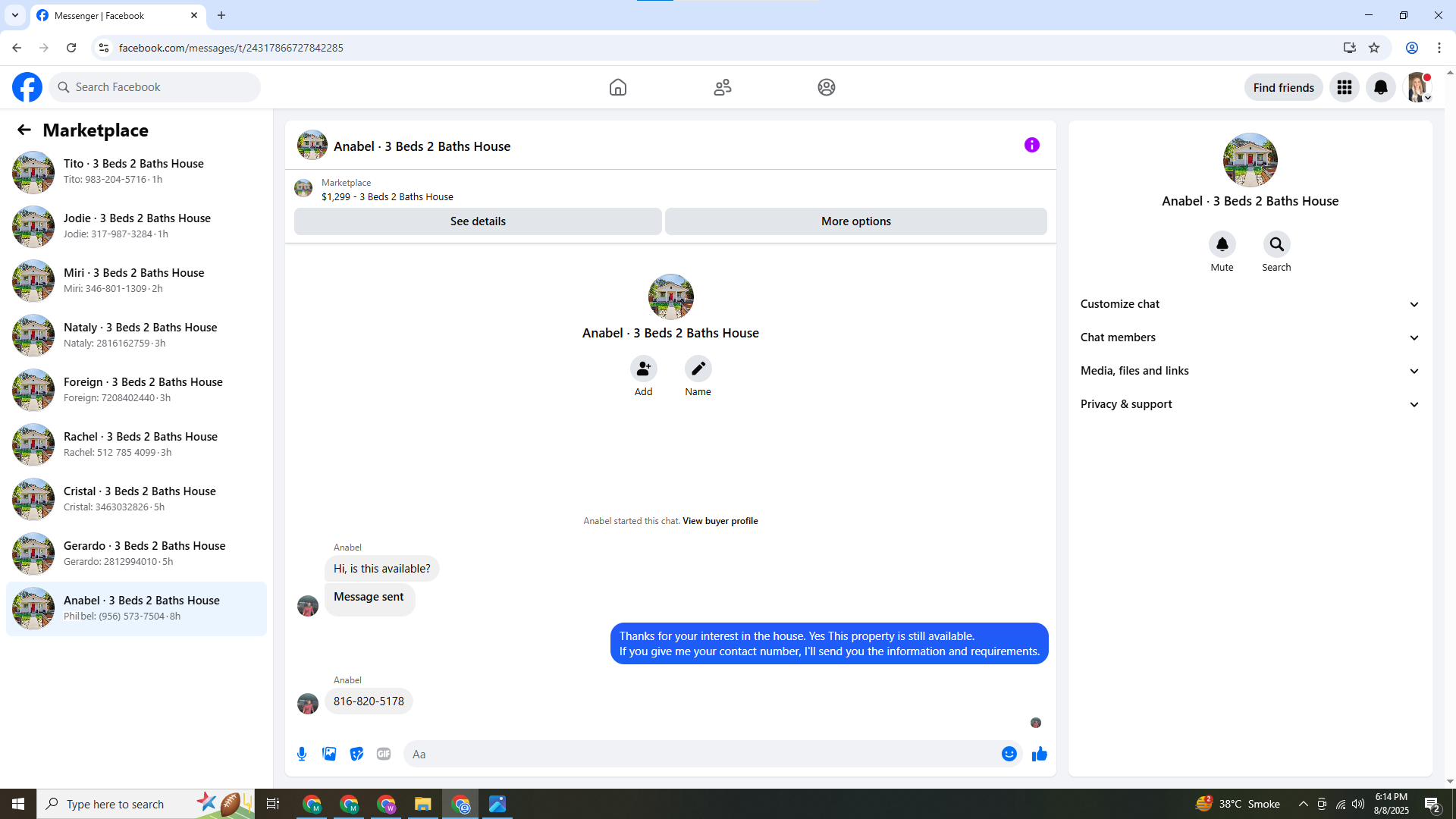Click the Aa message input field
This screenshot has height=819, width=1456.
tap(701, 754)
